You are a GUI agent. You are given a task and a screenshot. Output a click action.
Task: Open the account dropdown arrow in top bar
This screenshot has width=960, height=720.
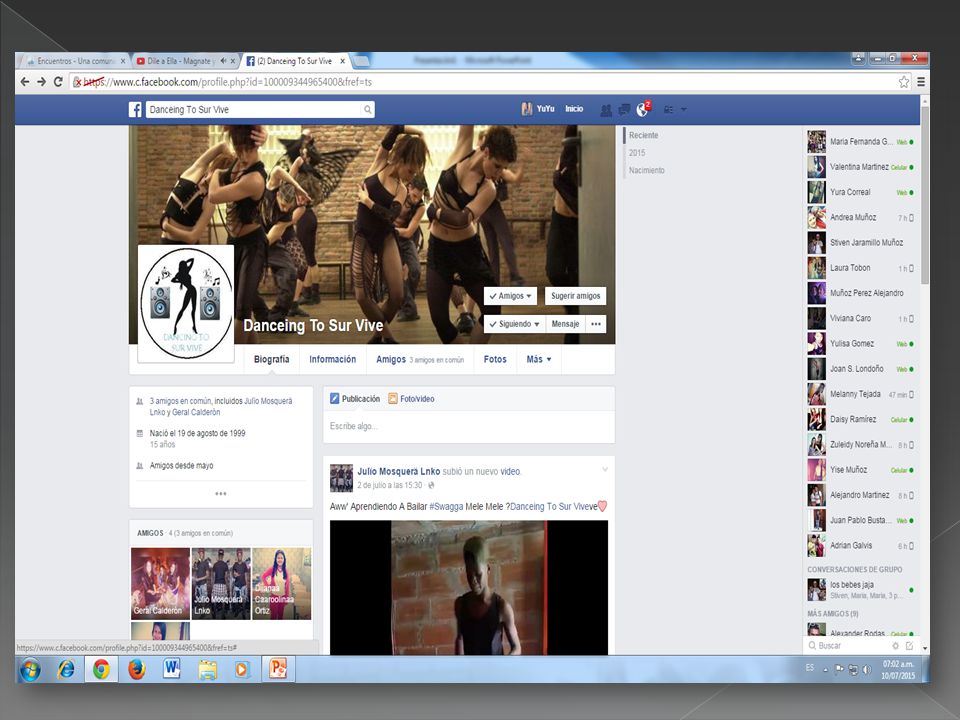684,110
